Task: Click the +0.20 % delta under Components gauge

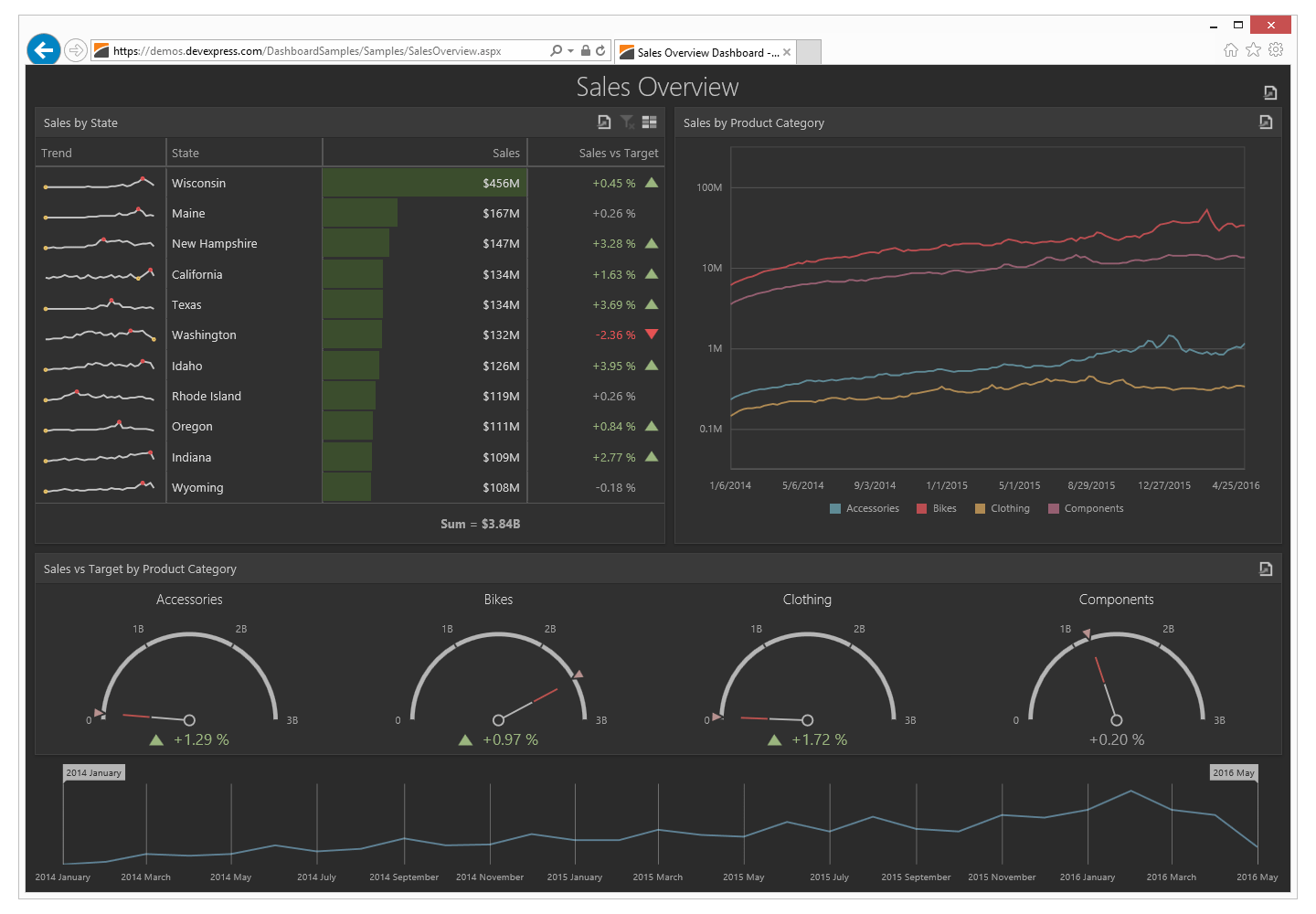Action: pyautogui.click(x=1117, y=739)
